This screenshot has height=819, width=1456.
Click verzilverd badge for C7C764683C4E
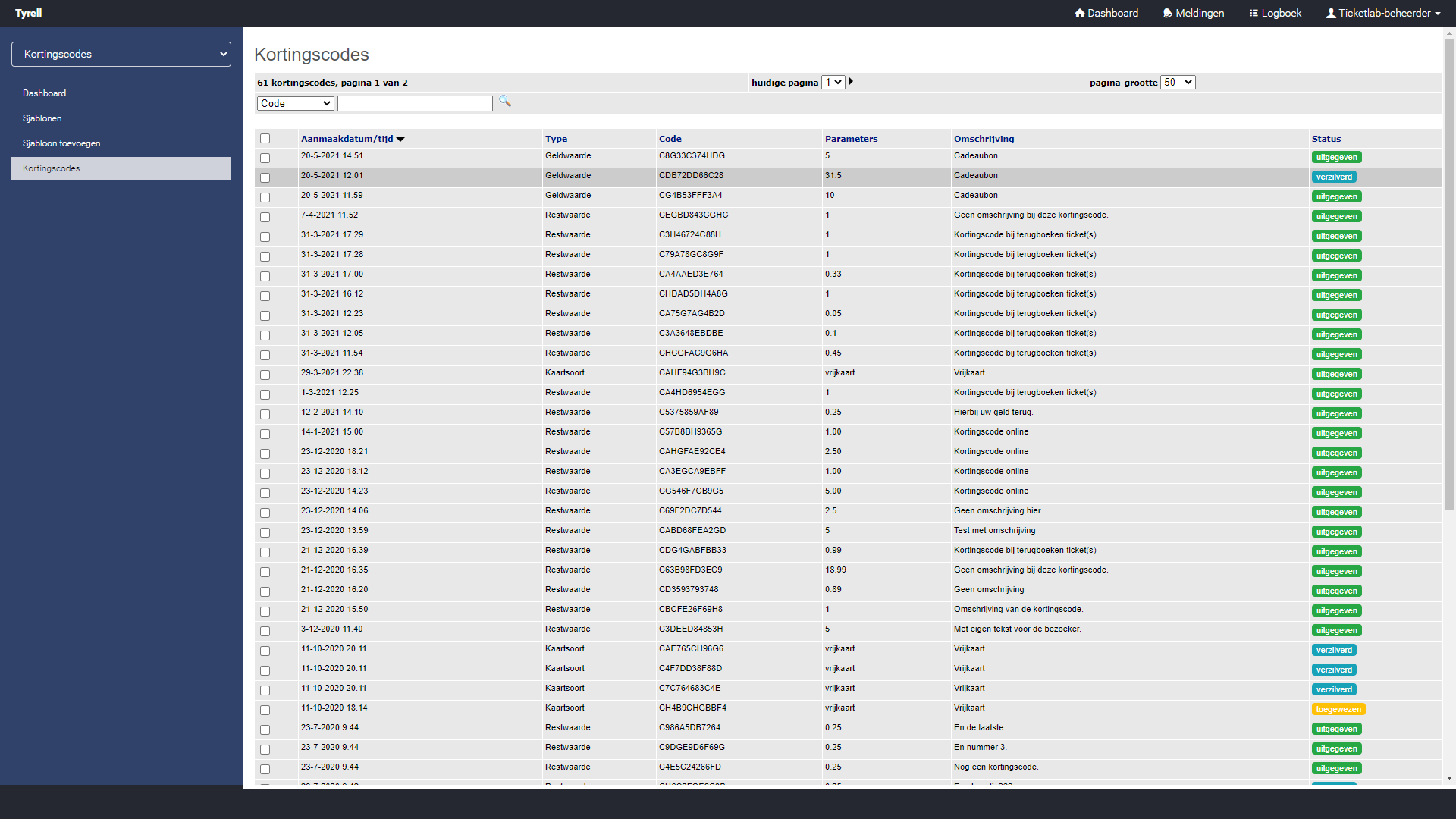click(x=1334, y=690)
